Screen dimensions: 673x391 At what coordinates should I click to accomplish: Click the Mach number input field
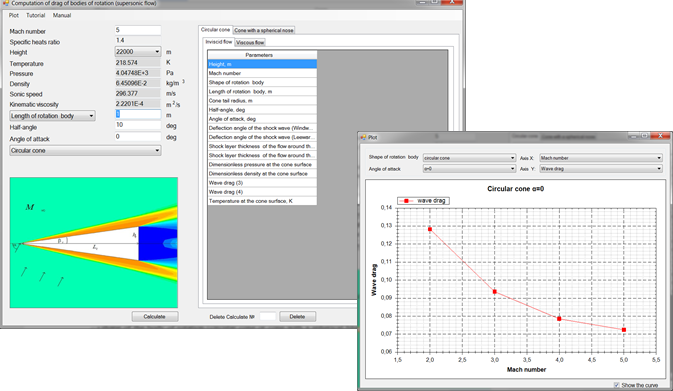[x=138, y=30]
